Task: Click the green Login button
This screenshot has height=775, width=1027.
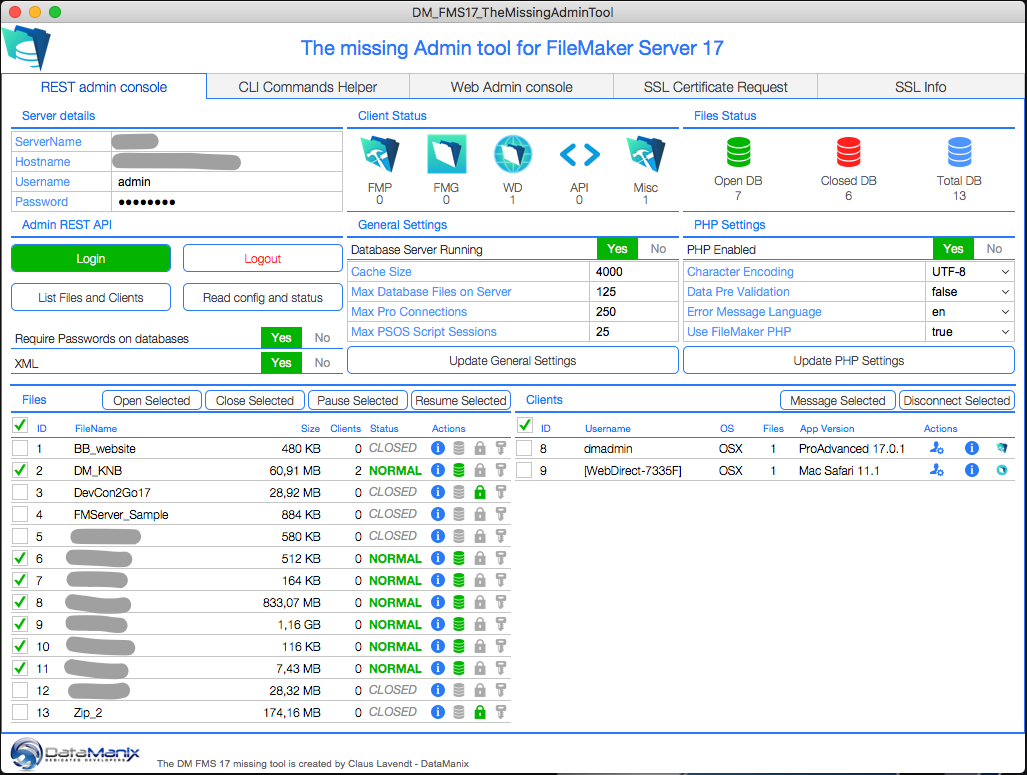Action: (91, 258)
